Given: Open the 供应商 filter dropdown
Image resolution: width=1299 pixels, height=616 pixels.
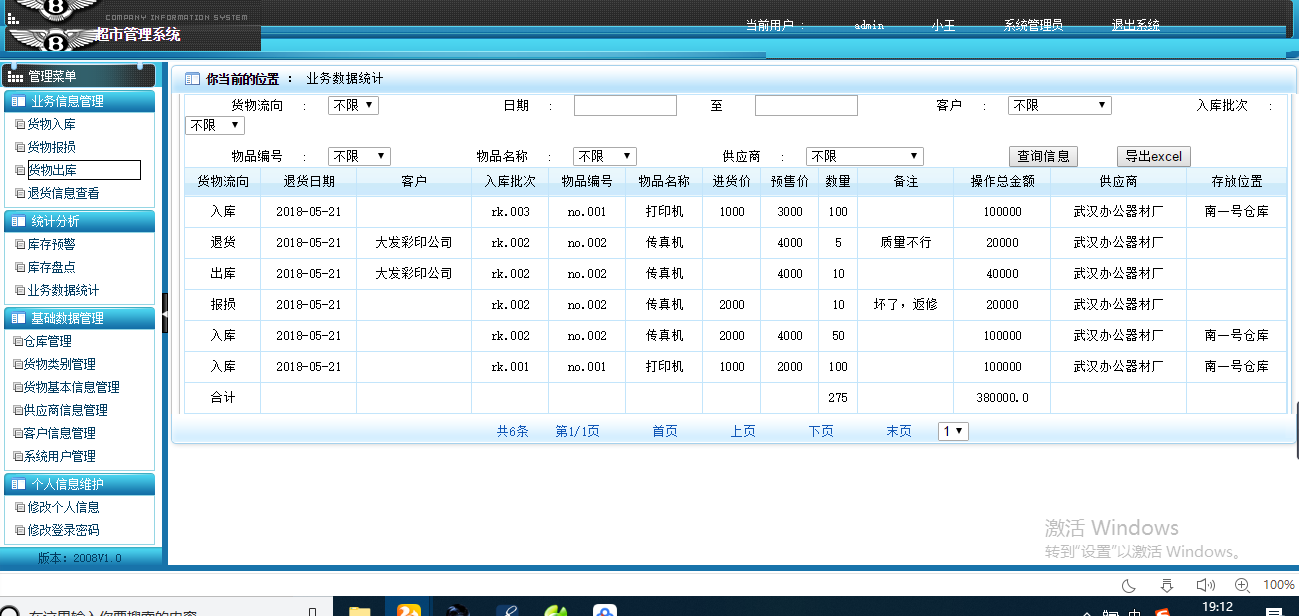Looking at the screenshot, I should click(x=864, y=156).
